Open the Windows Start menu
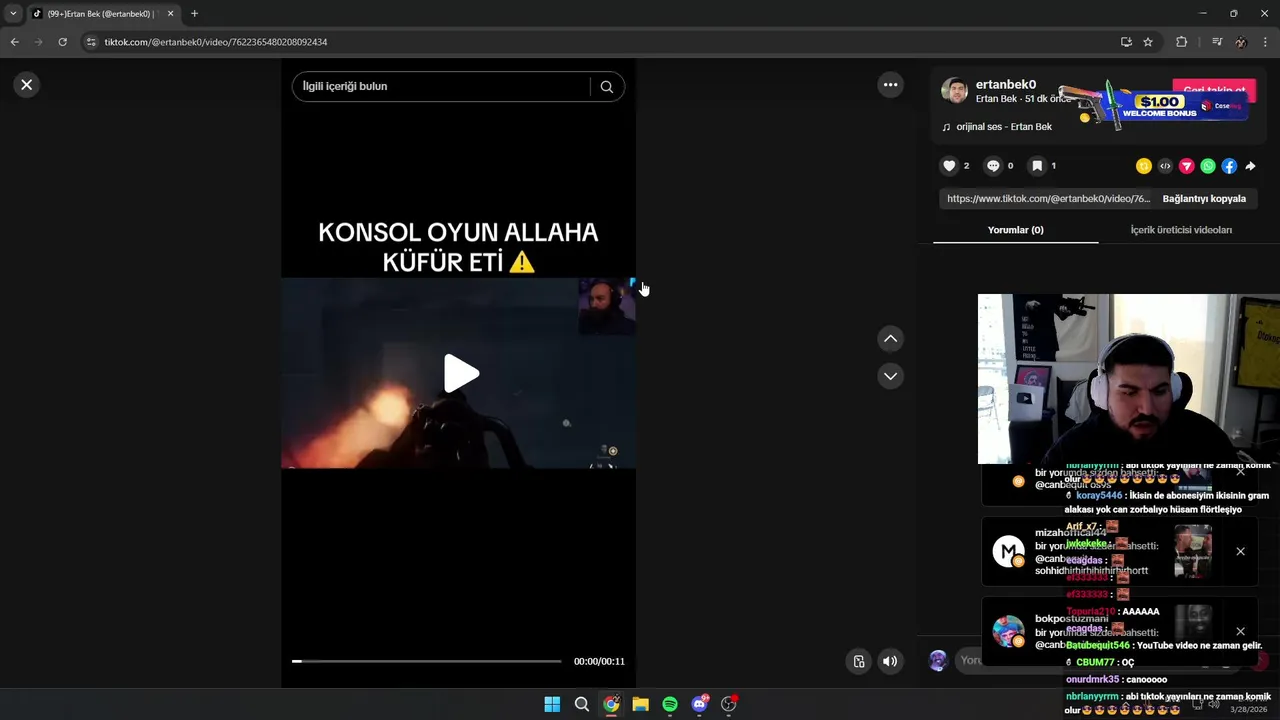1280x720 pixels. [552, 704]
